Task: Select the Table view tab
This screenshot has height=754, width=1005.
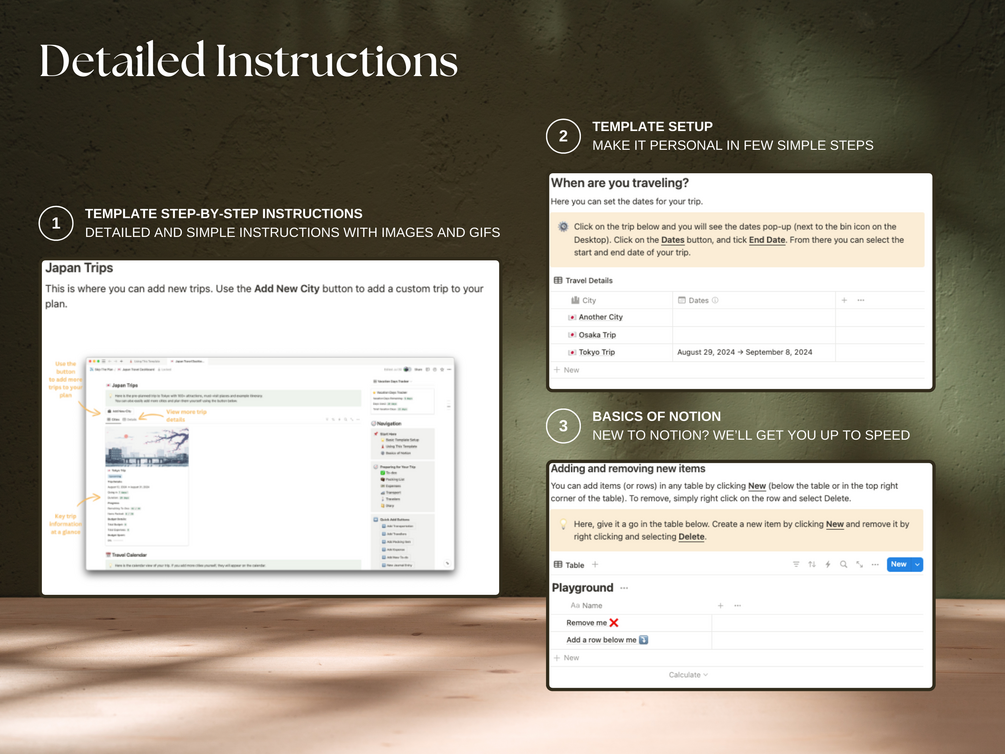Action: [x=569, y=565]
